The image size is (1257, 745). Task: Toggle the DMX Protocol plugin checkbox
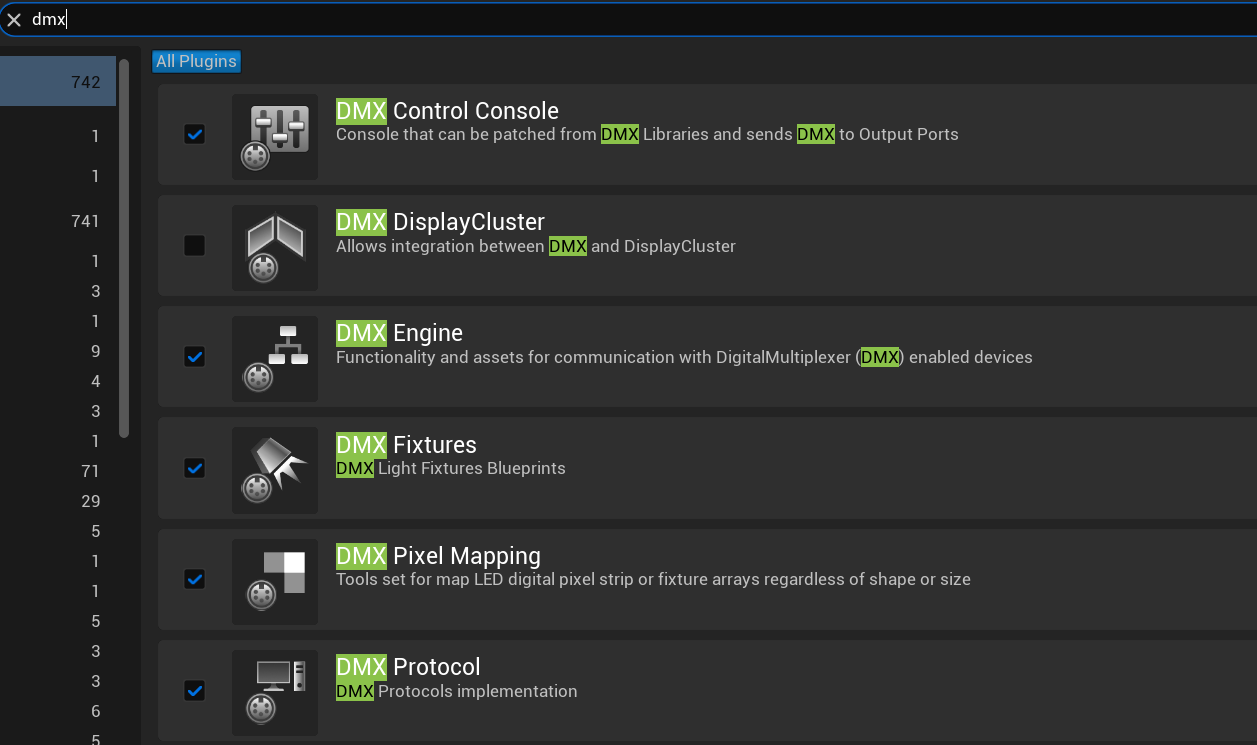tap(195, 690)
